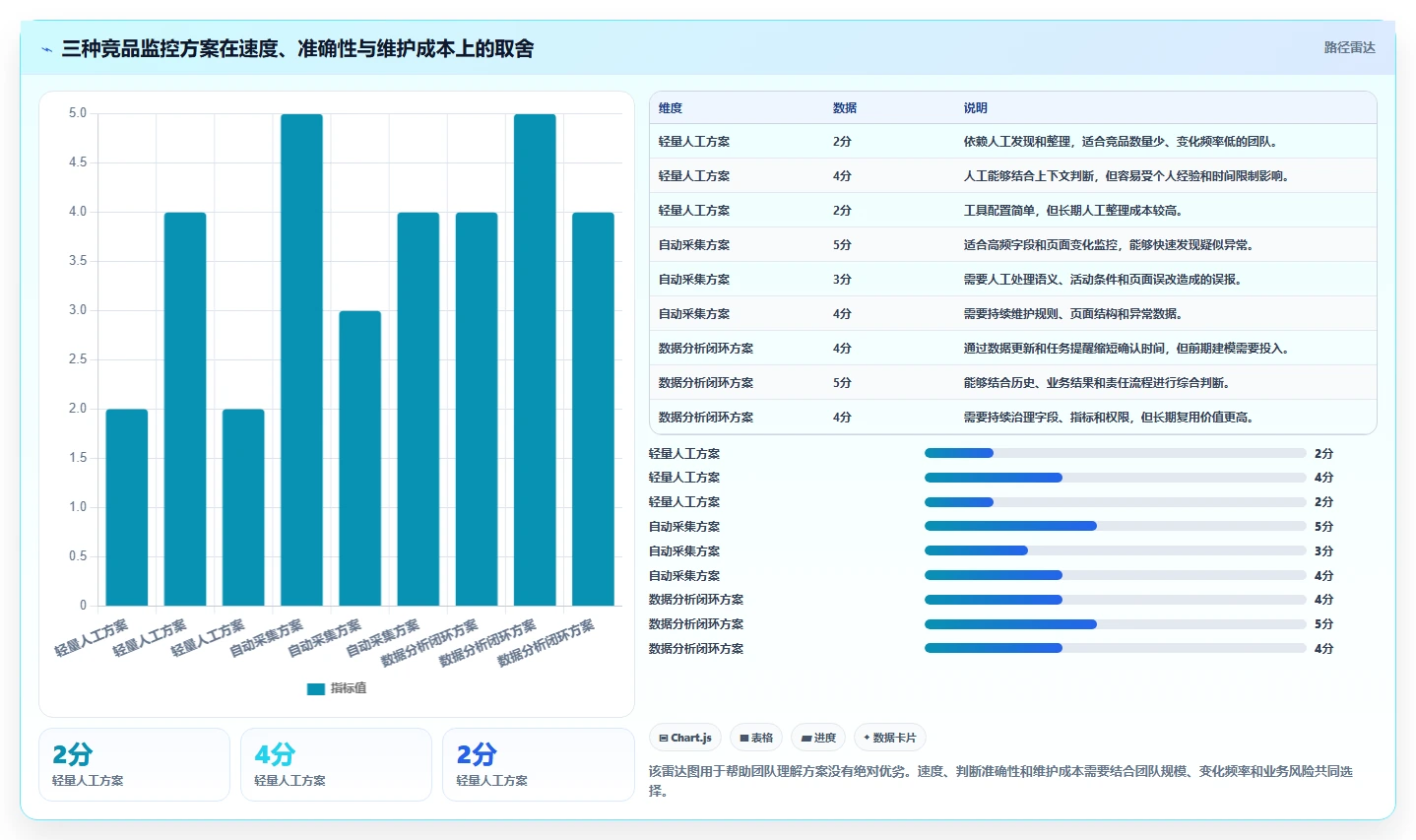Click the 自动采集方案 5分 progress bar
The image size is (1416, 840).
pyautogui.click(x=1115, y=527)
